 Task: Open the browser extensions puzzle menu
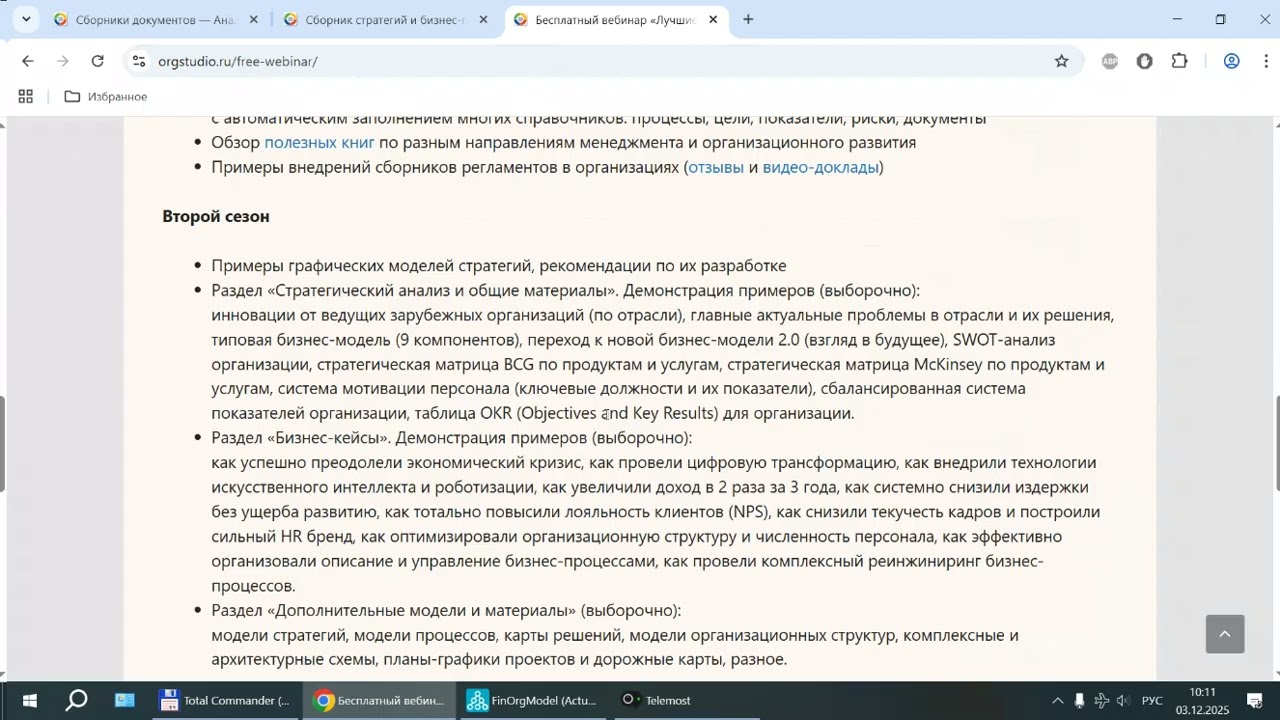(x=1180, y=61)
